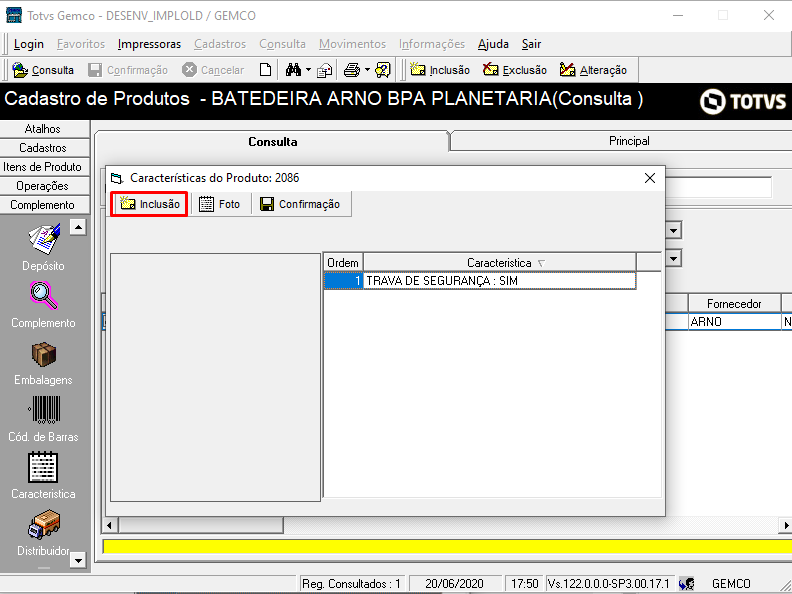Click the printer icon in toolbar
This screenshot has height=594, width=792.
coord(352,70)
